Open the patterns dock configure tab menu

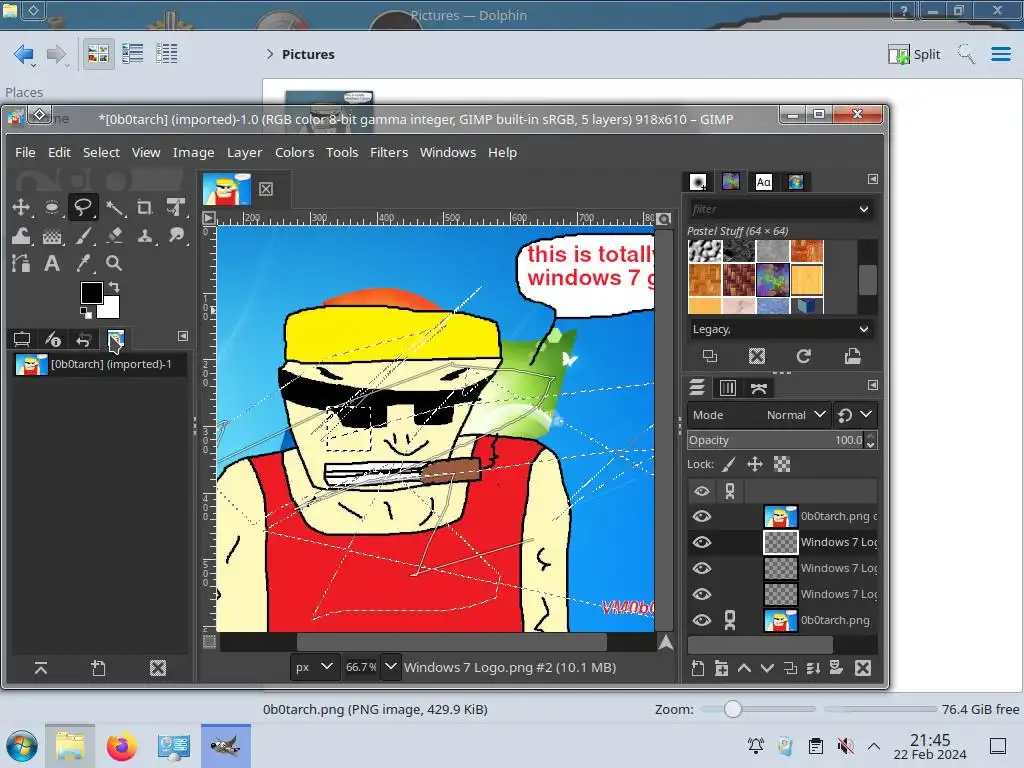(872, 179)
